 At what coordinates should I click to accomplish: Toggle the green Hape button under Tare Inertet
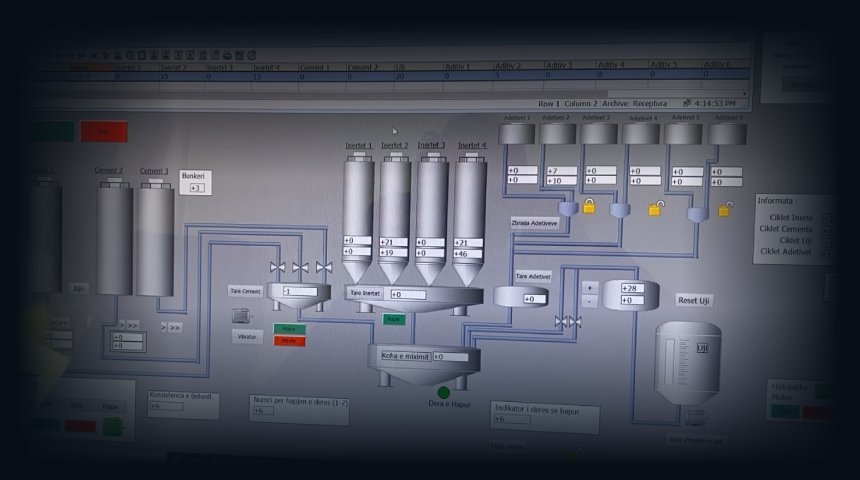(x=393, y=319)
